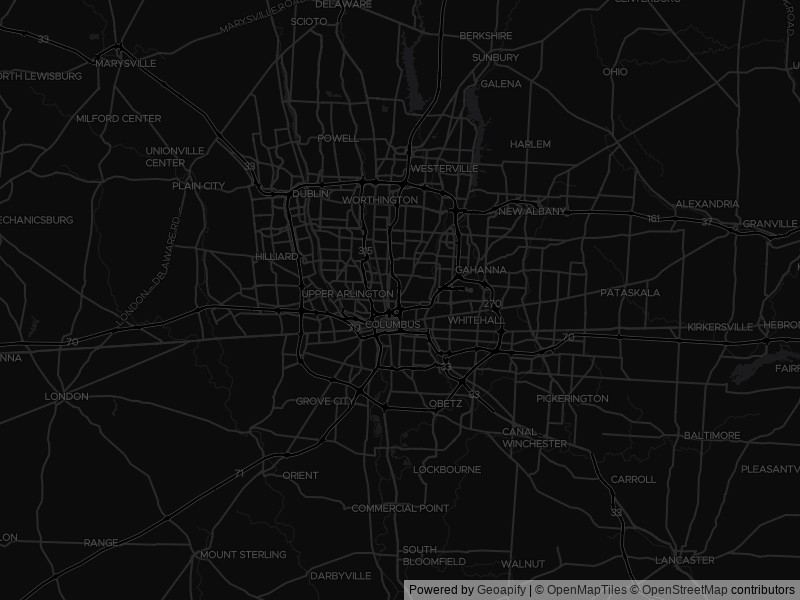Click the route 161 highway label
The height and width of the screenshot is (600, 800).
(x=654, y=218)
